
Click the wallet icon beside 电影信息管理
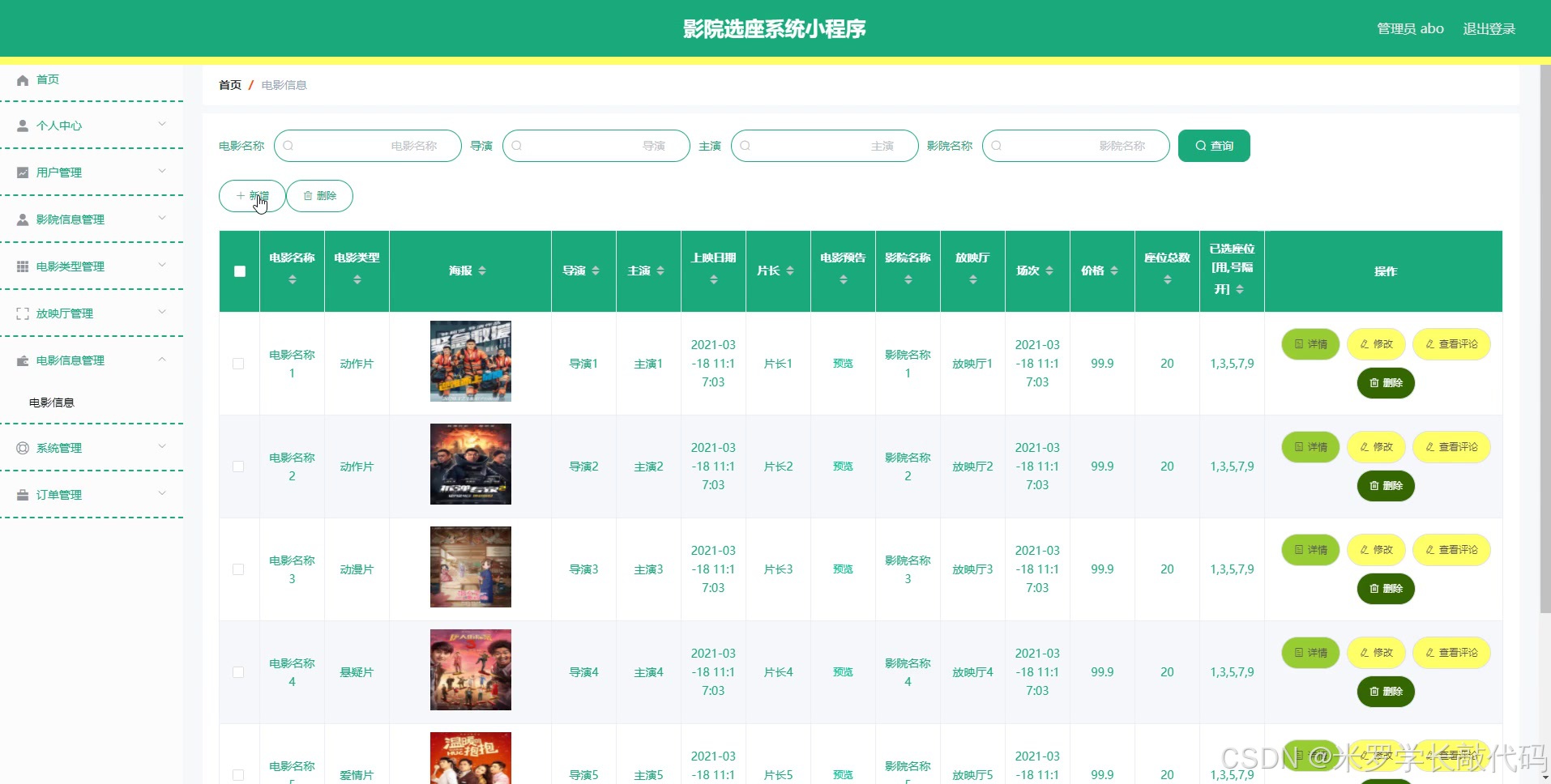coord(23,360)
